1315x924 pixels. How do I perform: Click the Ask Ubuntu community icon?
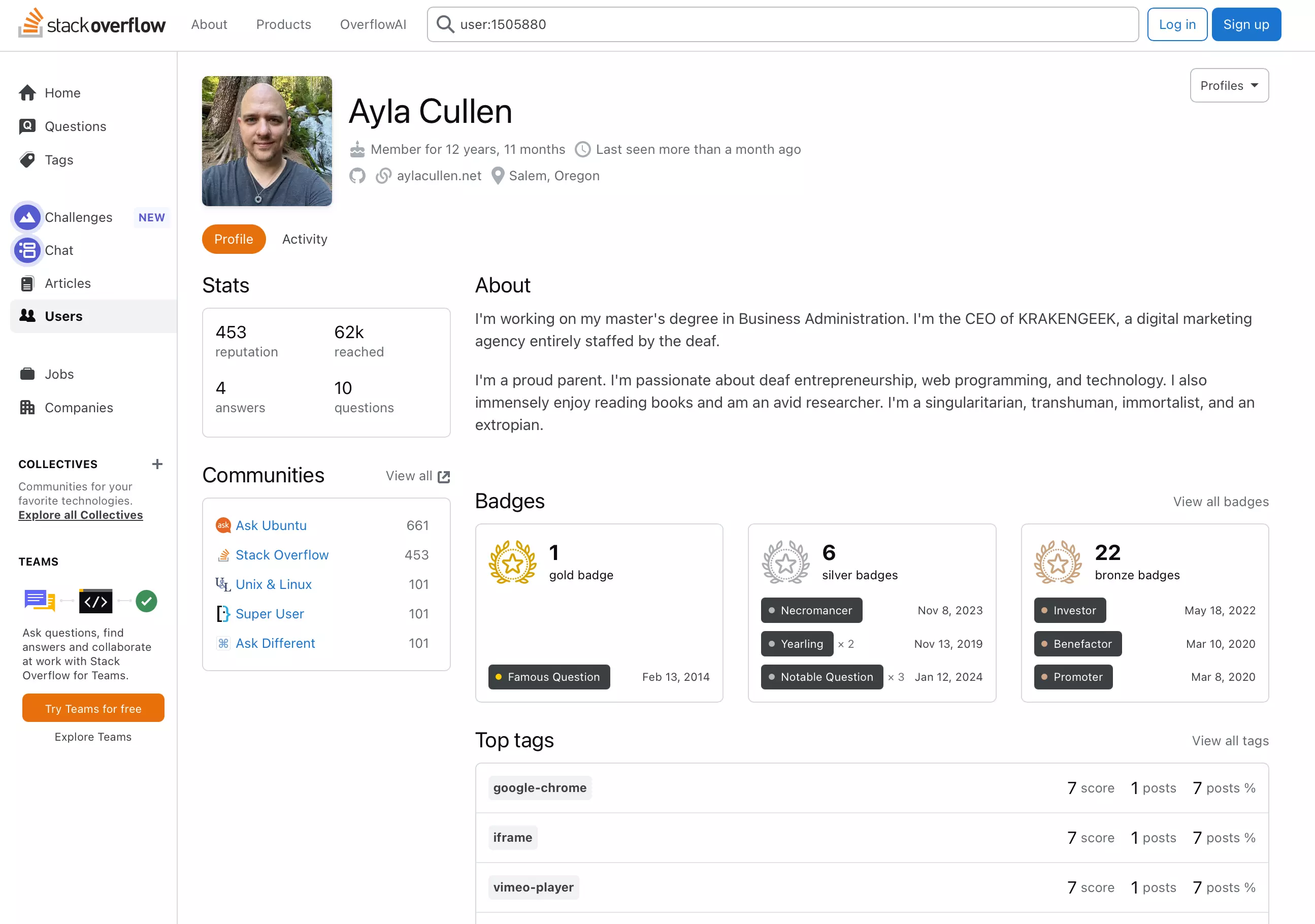[223, 525]
